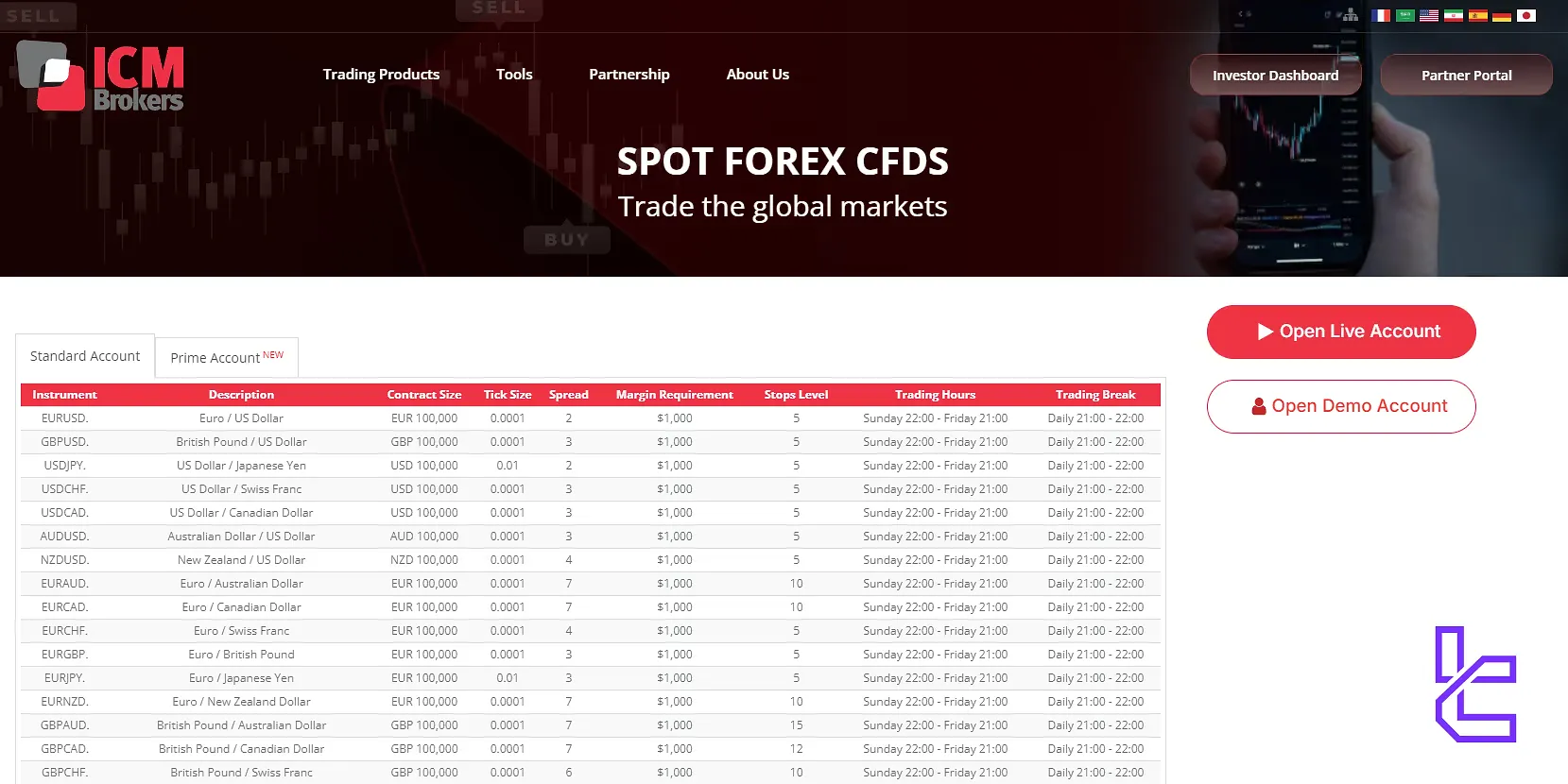Click Open Demo Account button
1568x784 pixels.
tap(1340, 406)
